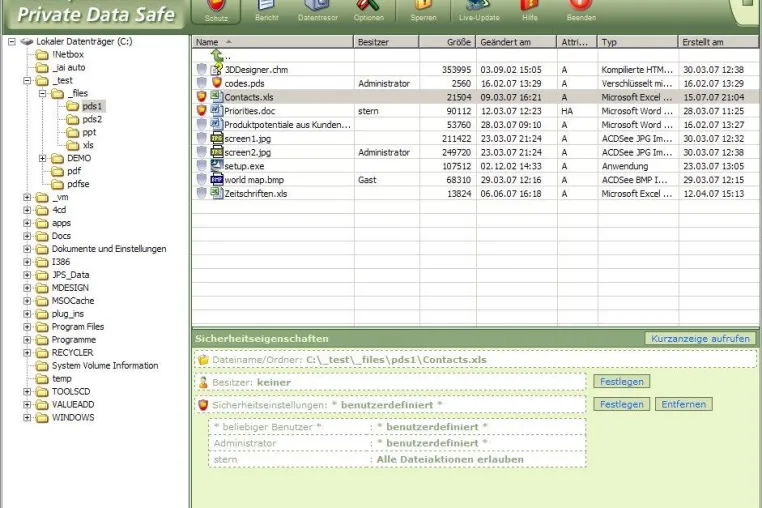The width and height of the screenshot is (762, 508).
Task: Collapse the Lokaler Datenträger (C:) node
Action: [x=12, y=42]
